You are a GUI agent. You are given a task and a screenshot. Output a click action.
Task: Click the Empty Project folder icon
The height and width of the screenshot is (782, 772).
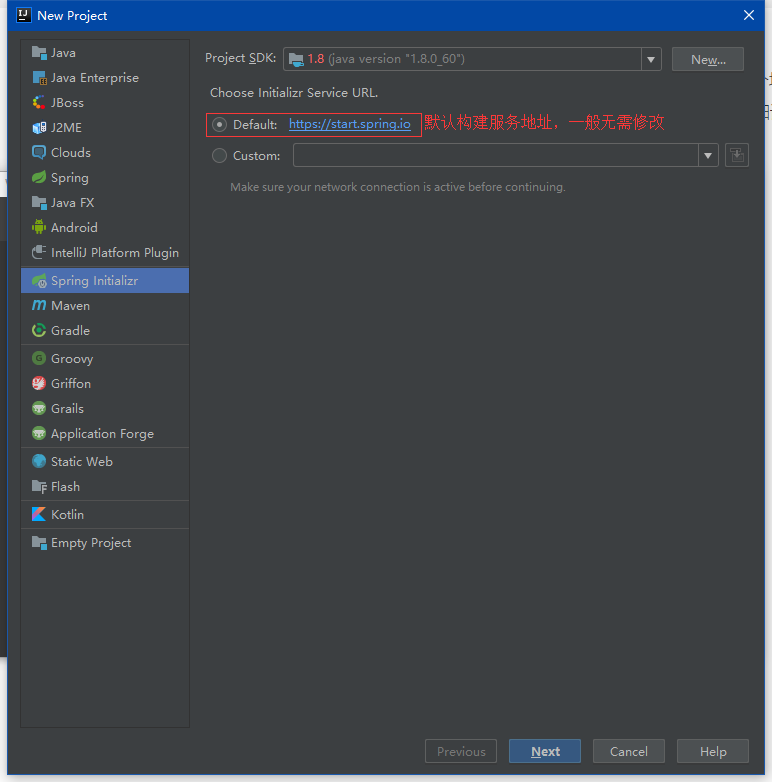coord(39,543)
